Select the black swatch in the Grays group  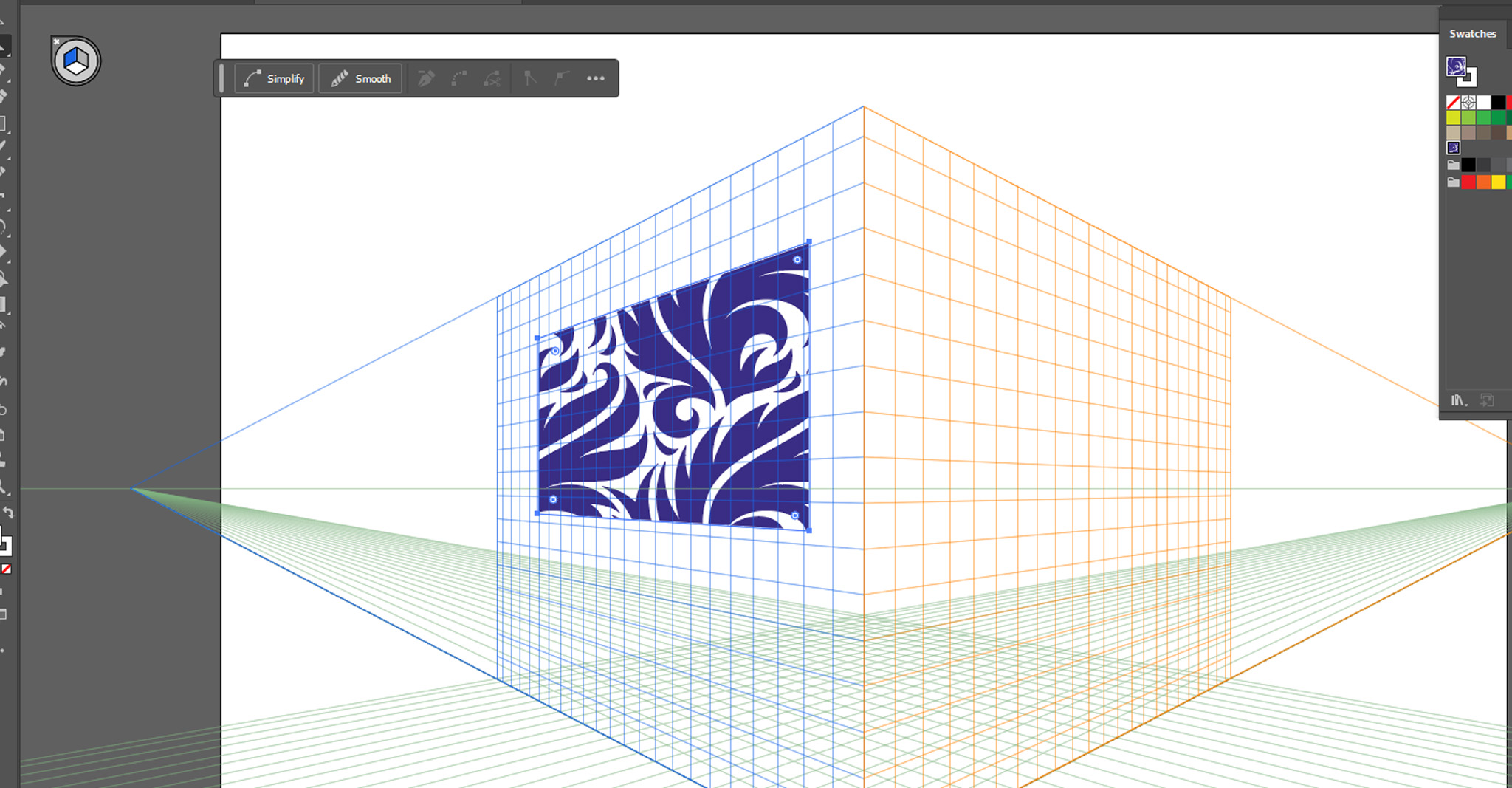[x=1468, y=165]
